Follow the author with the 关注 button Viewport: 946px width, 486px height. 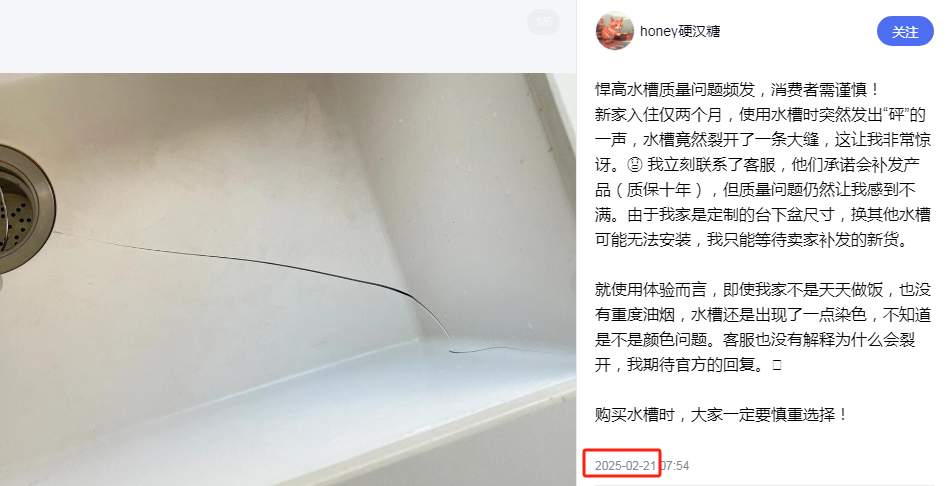pyautogui.click(x=905, y=31)
